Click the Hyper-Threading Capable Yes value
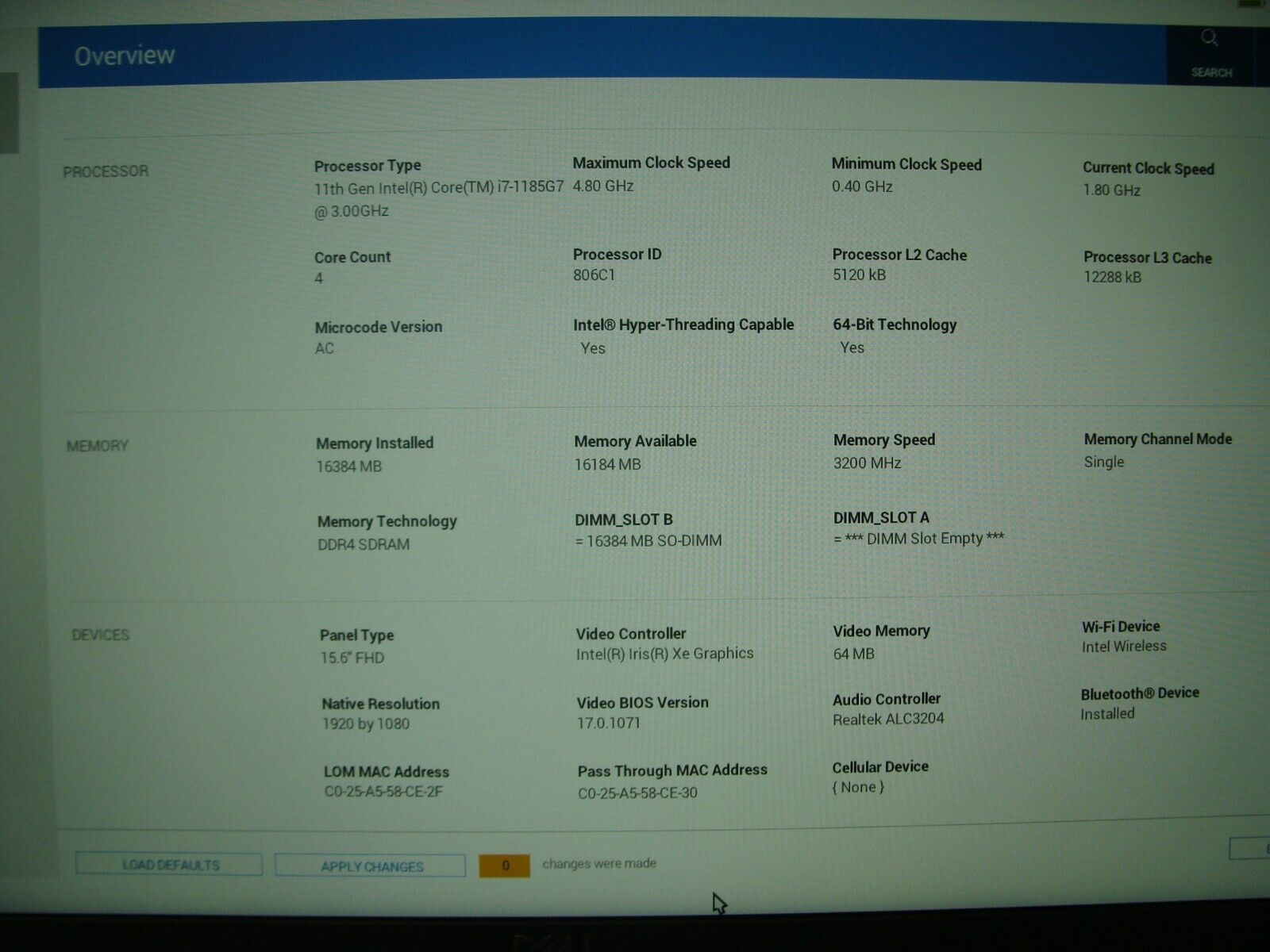Viewport: 1270px width, 952px height. point(593,348)
